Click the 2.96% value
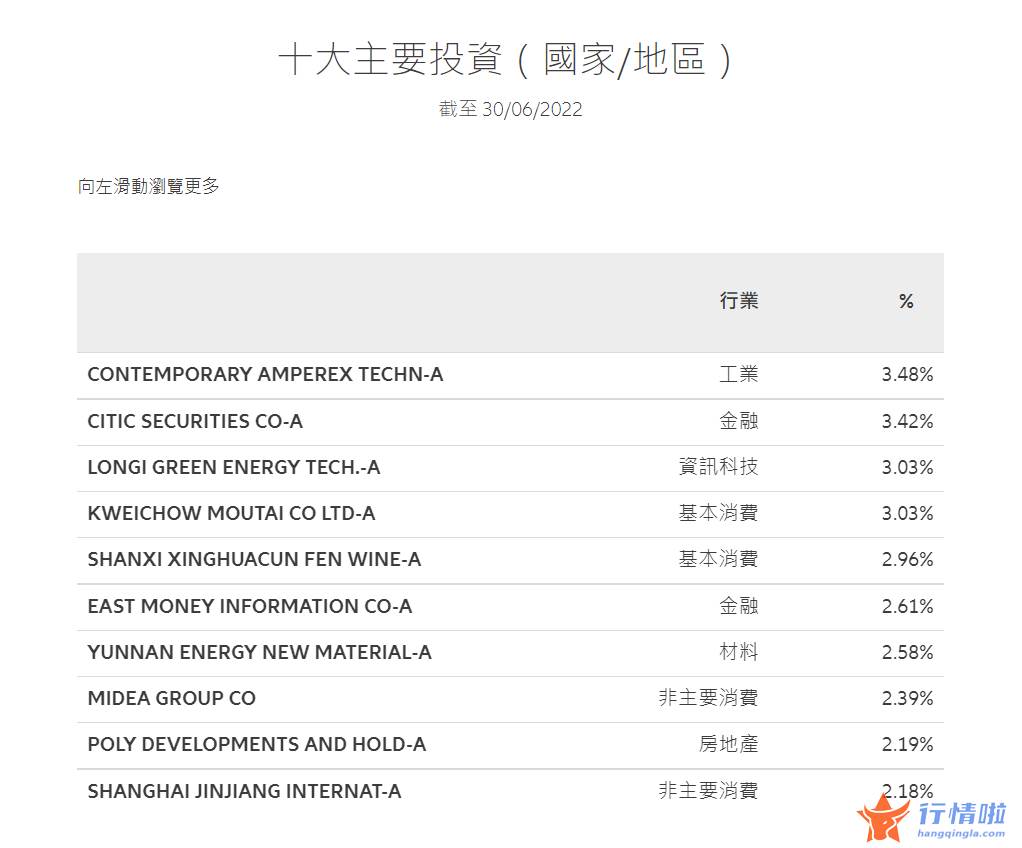The width and height of the screenshot is (1022, 848). pos(907,559)
